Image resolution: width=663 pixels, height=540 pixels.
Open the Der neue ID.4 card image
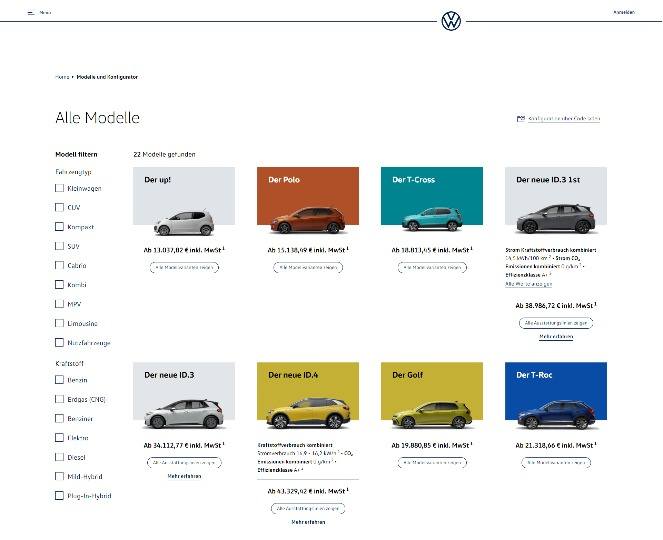click(308, 396)
